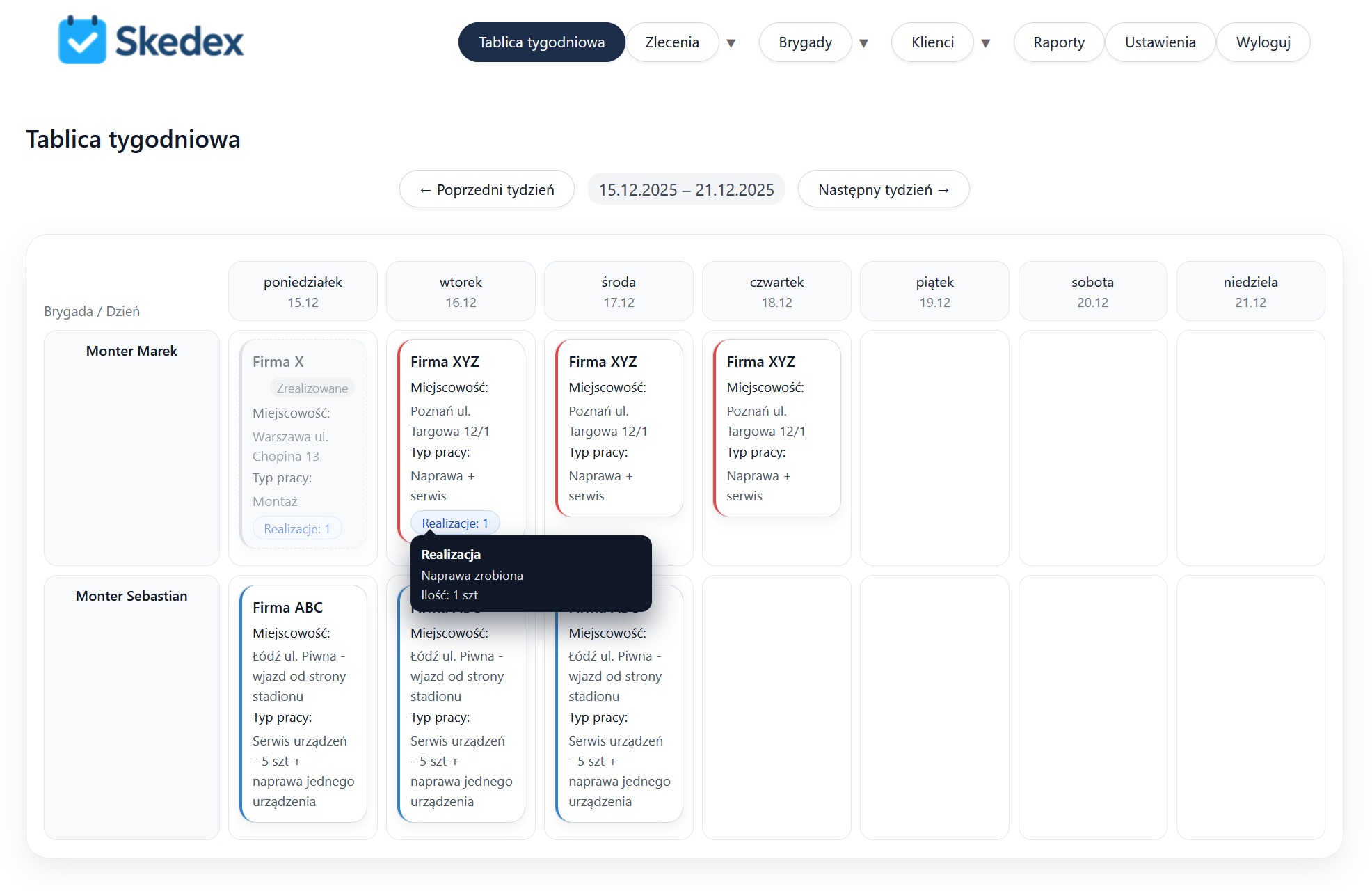The image size is (1372, 891).
Task: Go to Poprzedni tydzień
Action: coord(487,189)
